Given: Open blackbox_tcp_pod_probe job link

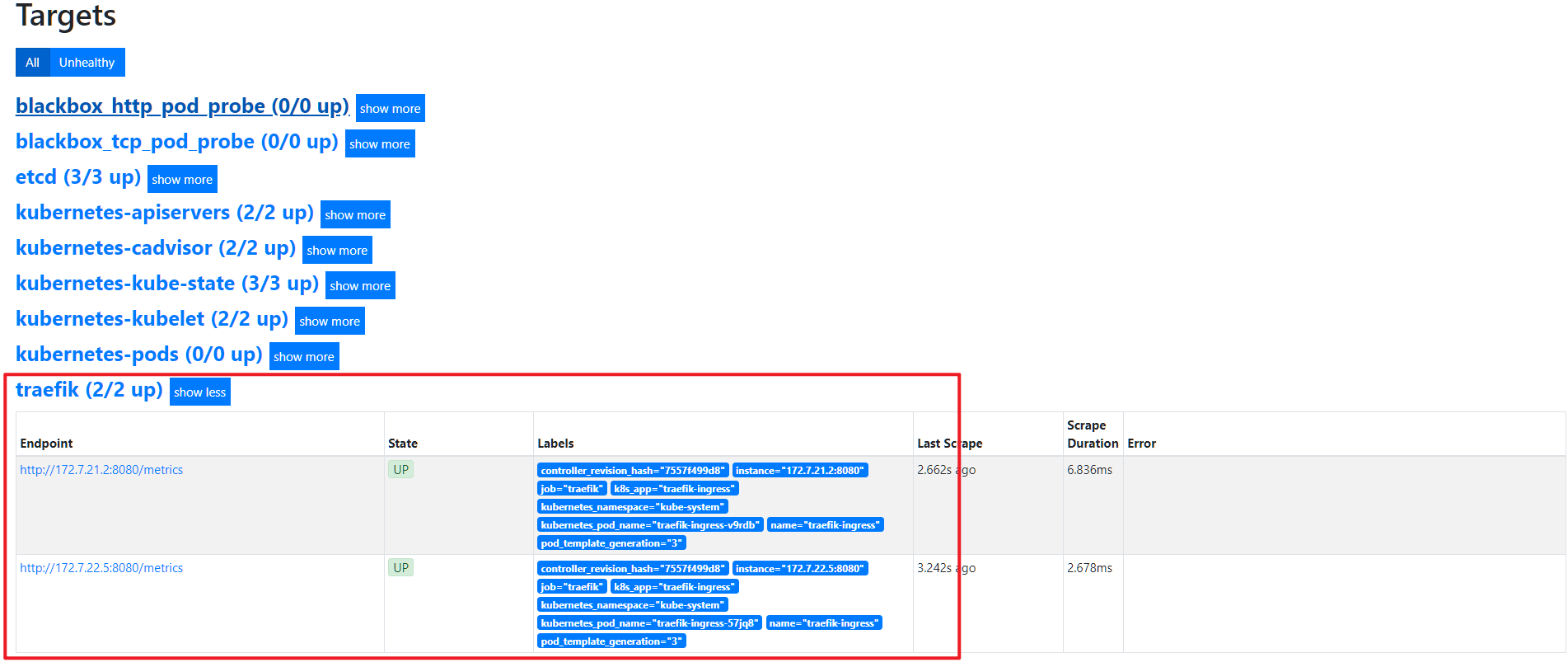Looking at the screenshot, I should (x=177, y=142).
